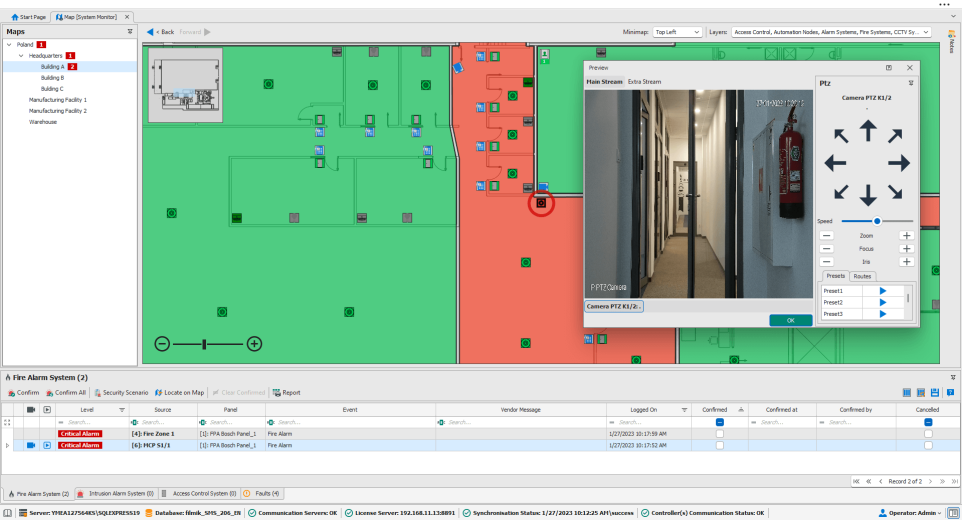This screenshot has width=962, height=520.
Task: Tick Cancelled checkbox for Fire Zone 1
Action: coord(928,434)
